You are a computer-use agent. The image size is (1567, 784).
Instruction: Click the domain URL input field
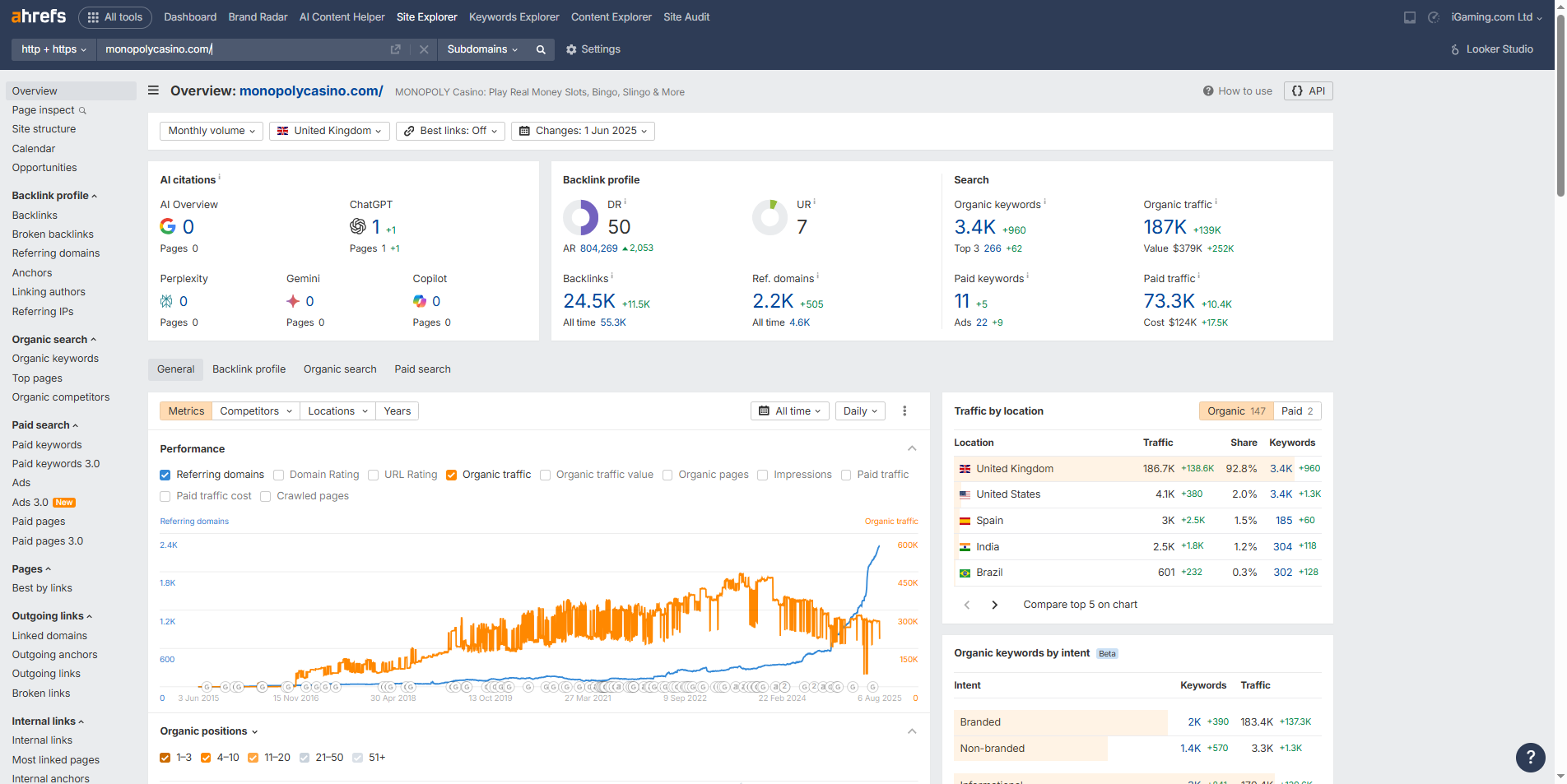243,49
